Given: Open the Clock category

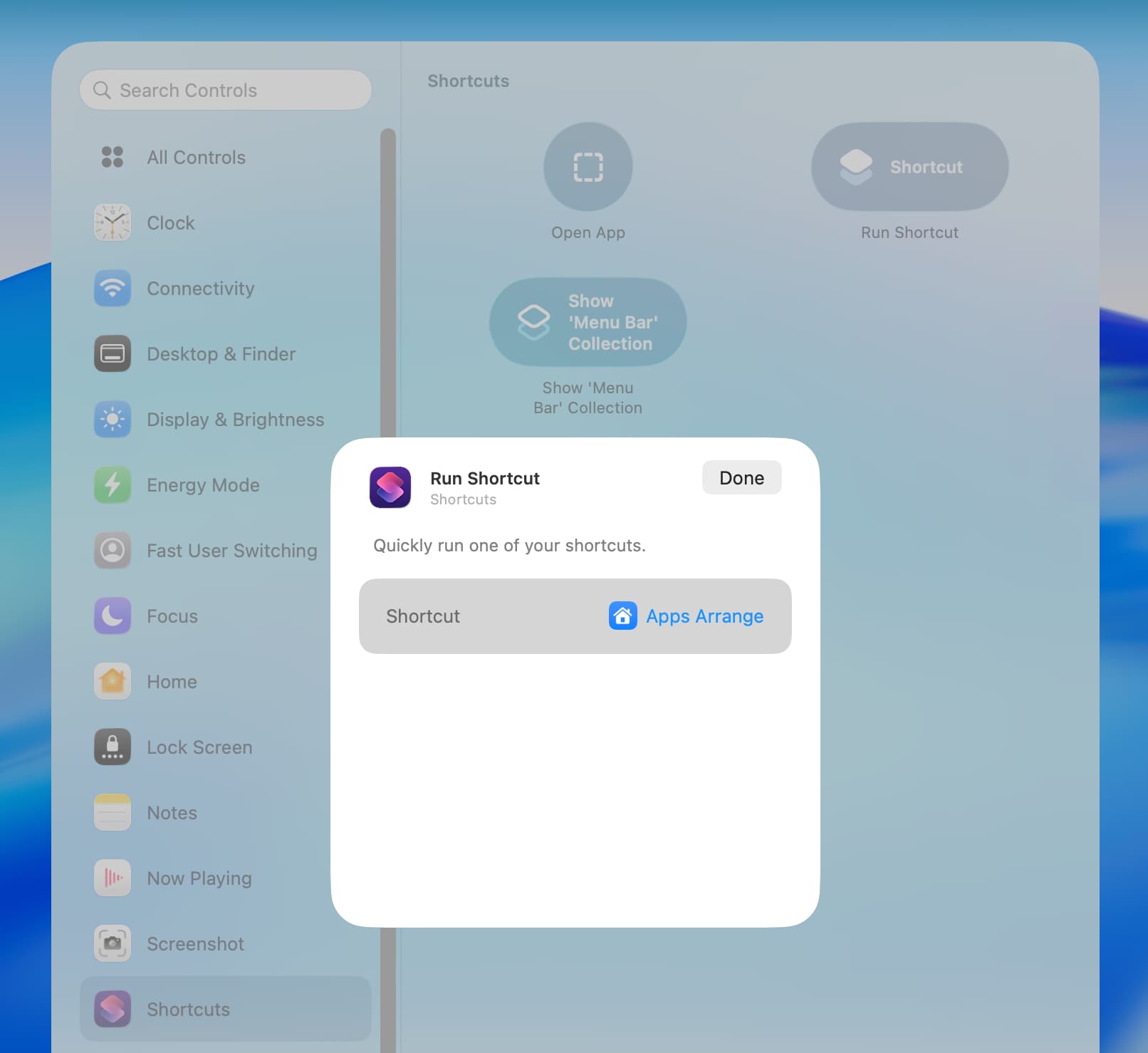Looking at the screenshot, I should pos(170,223).
